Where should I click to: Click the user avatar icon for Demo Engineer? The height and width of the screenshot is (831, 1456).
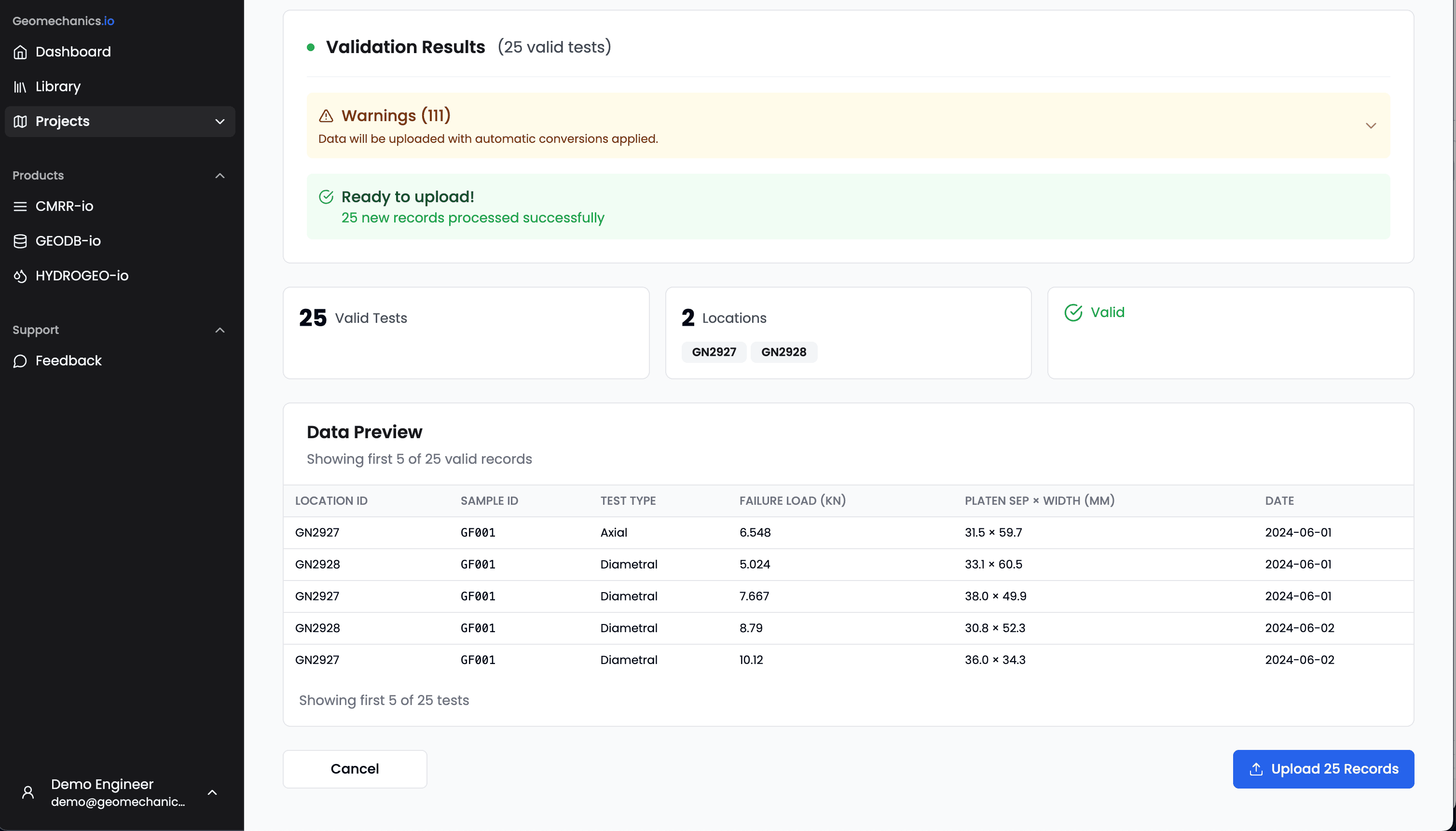[28, 792]
